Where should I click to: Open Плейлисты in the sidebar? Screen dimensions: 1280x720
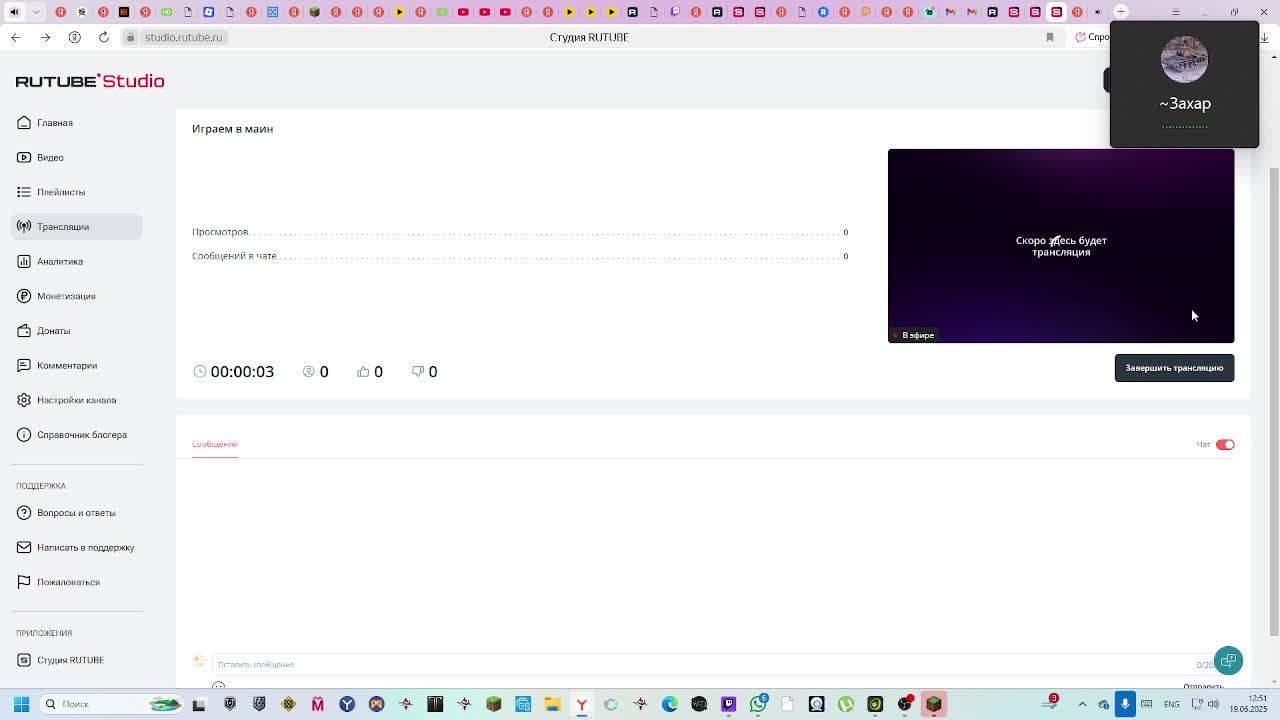pos(61,192)
